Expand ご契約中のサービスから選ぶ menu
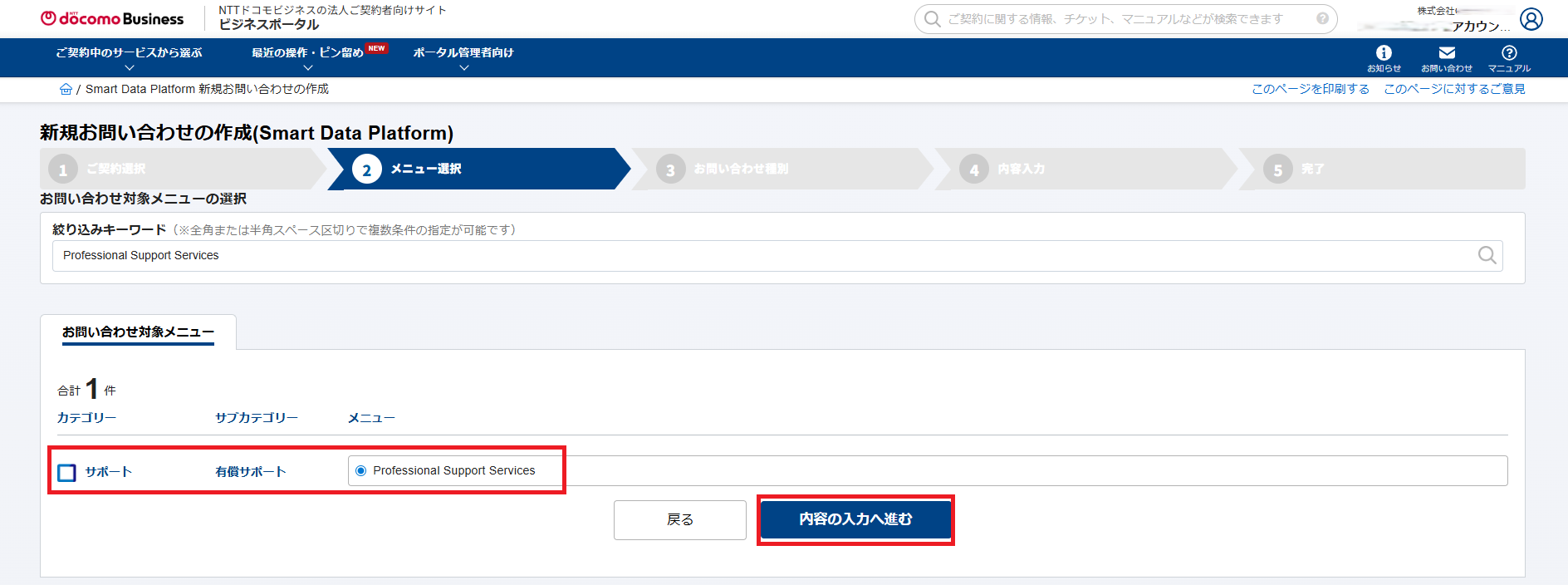This screenshot has width=1568, height=585. pyautogui.click(x=129, y=58)
